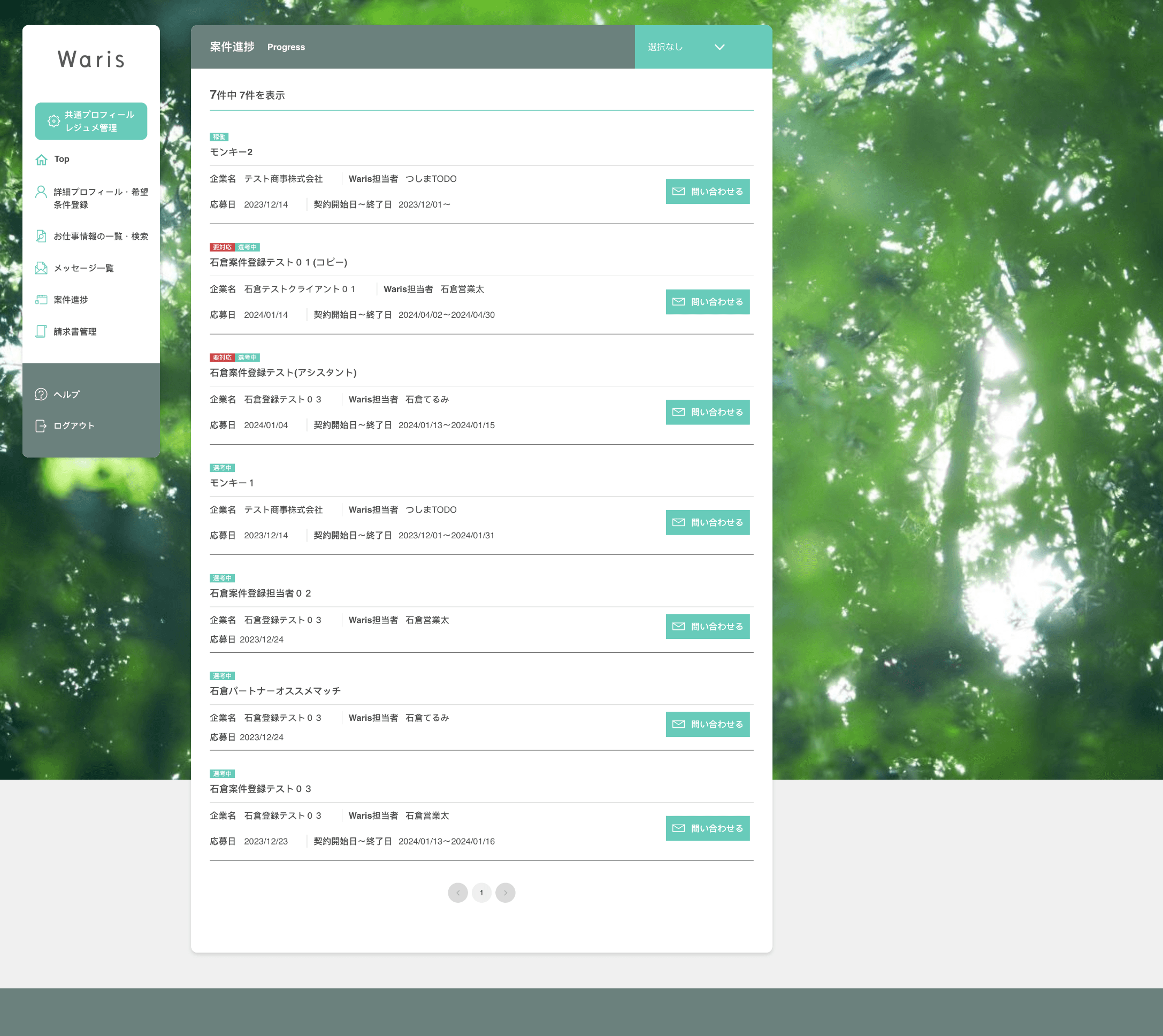
Task: Click the invoice icon for 請求書管理
Action: pos(41,331)
